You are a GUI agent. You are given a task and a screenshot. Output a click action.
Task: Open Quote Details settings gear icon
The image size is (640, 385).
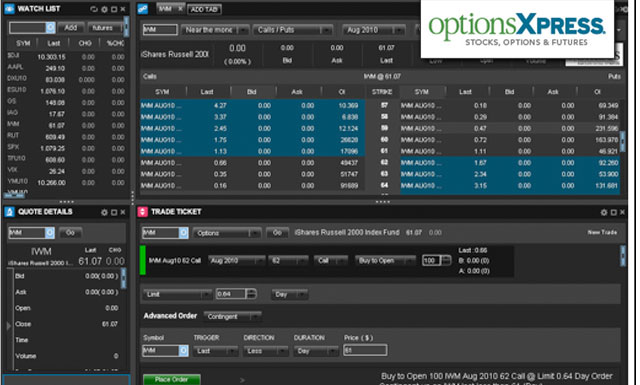pyautogui.click(x=104, y=212)
